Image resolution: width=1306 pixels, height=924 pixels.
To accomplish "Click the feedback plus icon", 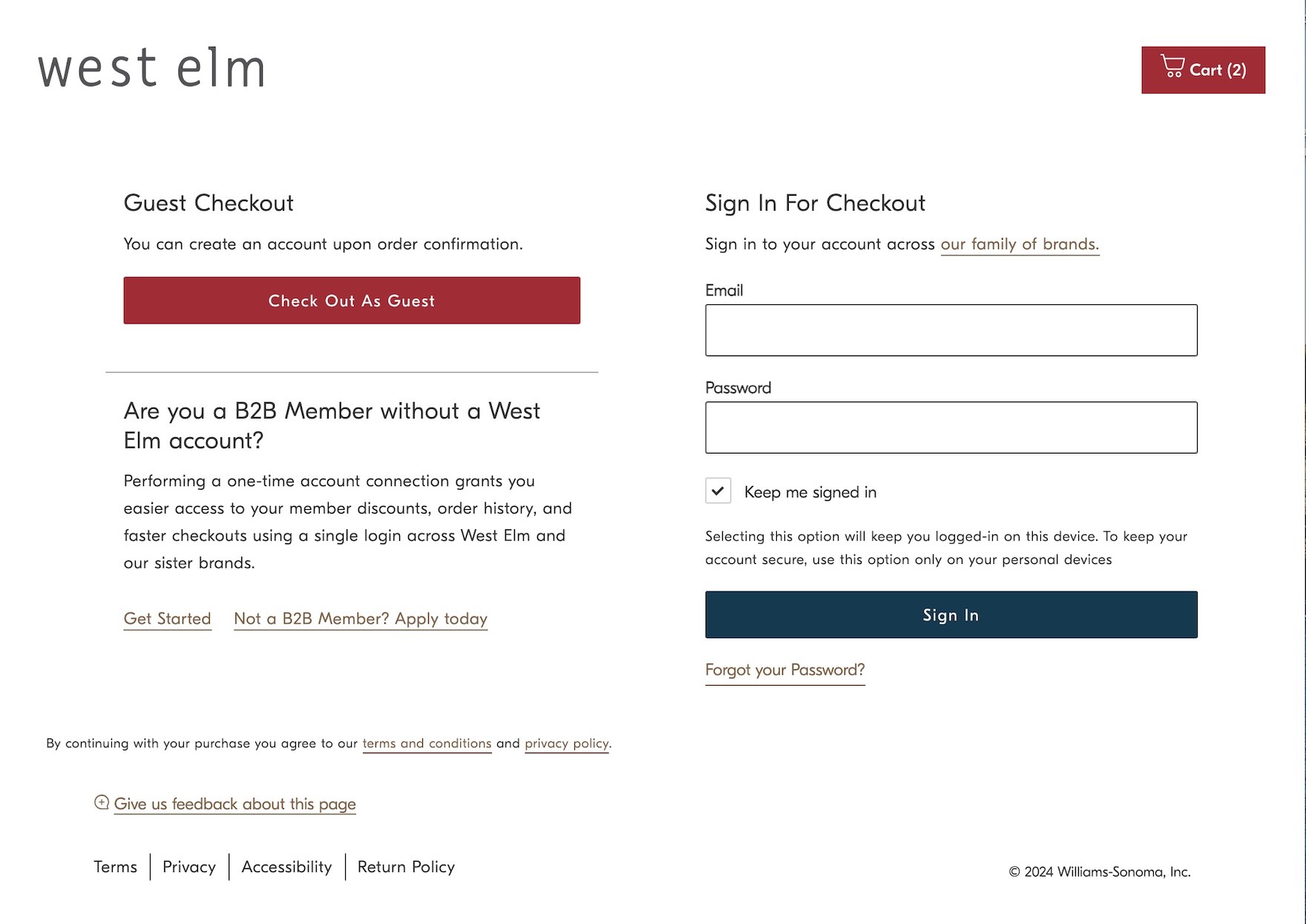I will (102, 802).
